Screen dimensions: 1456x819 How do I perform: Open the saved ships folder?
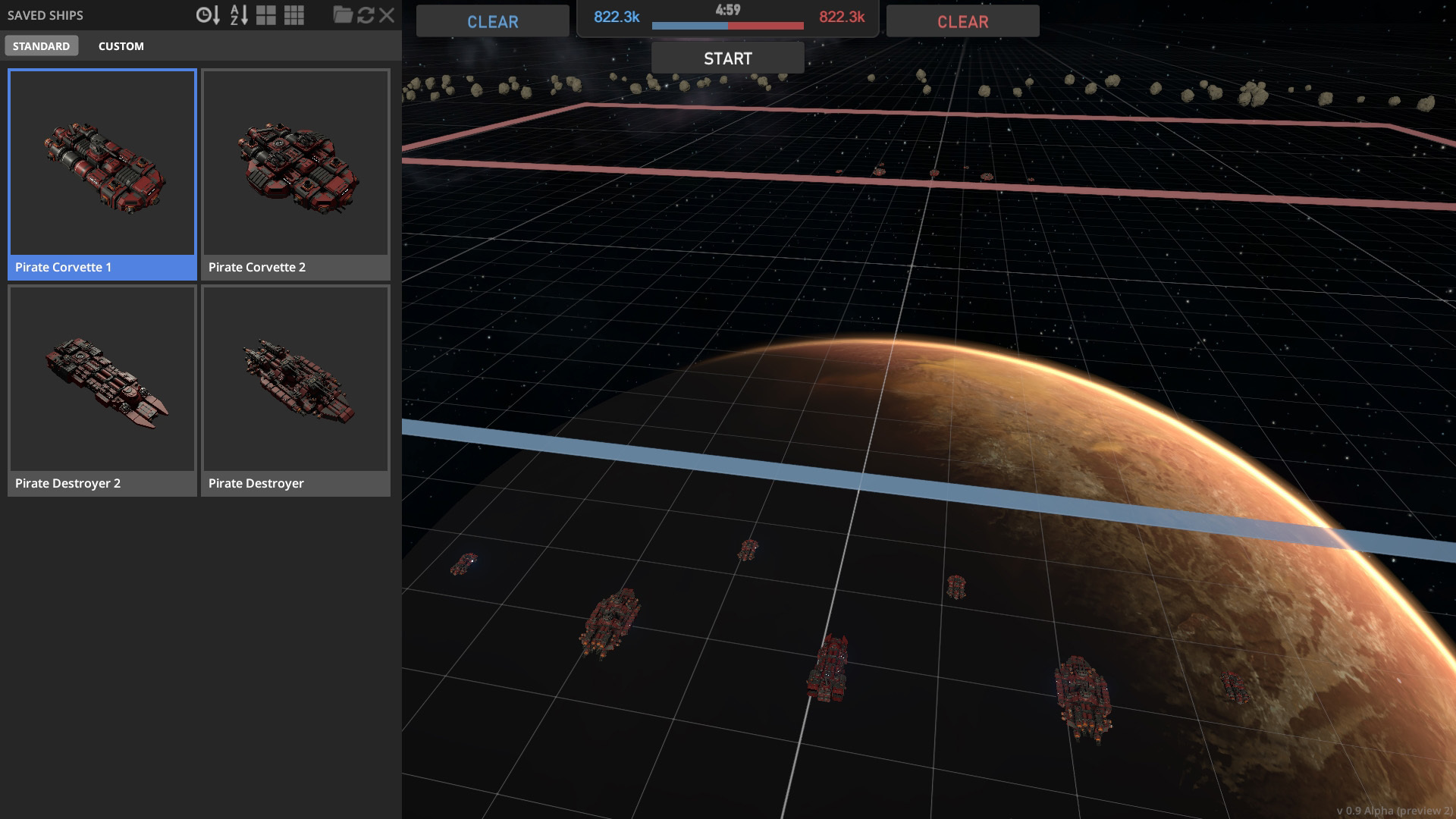coord(343,14)
